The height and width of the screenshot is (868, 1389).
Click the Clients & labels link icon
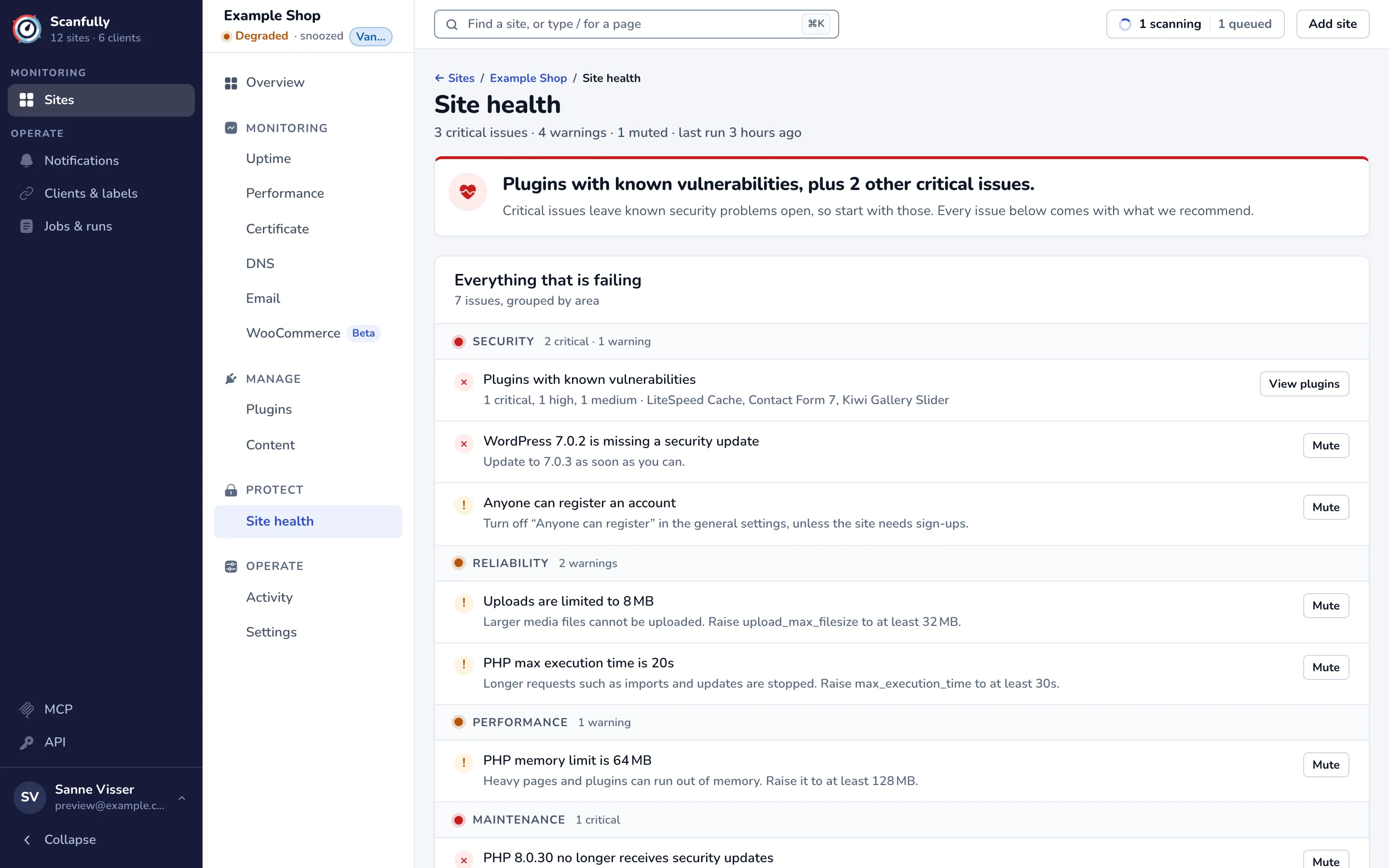(27, 193)
